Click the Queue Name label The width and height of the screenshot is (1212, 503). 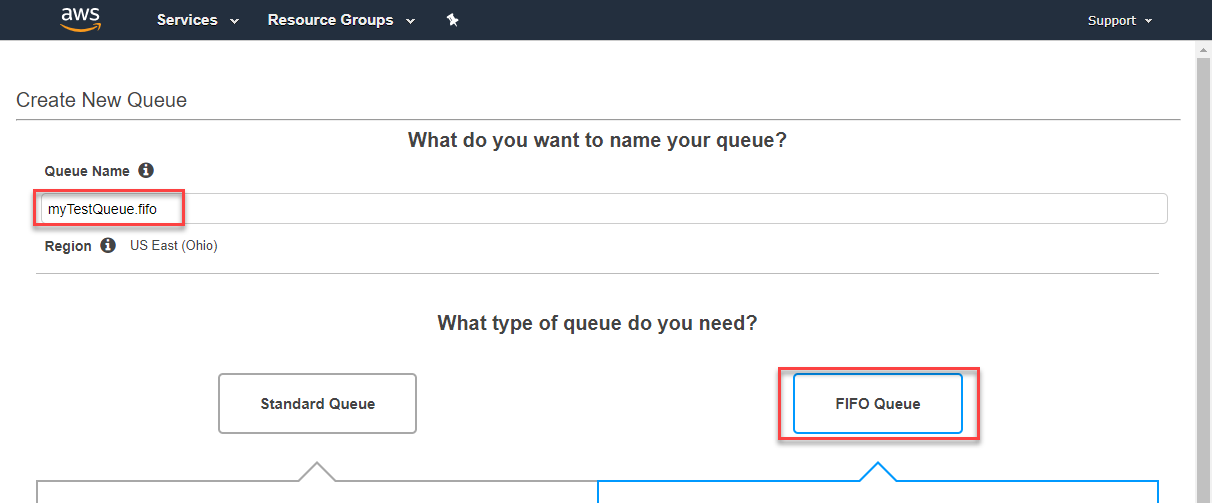click(87, 171)
